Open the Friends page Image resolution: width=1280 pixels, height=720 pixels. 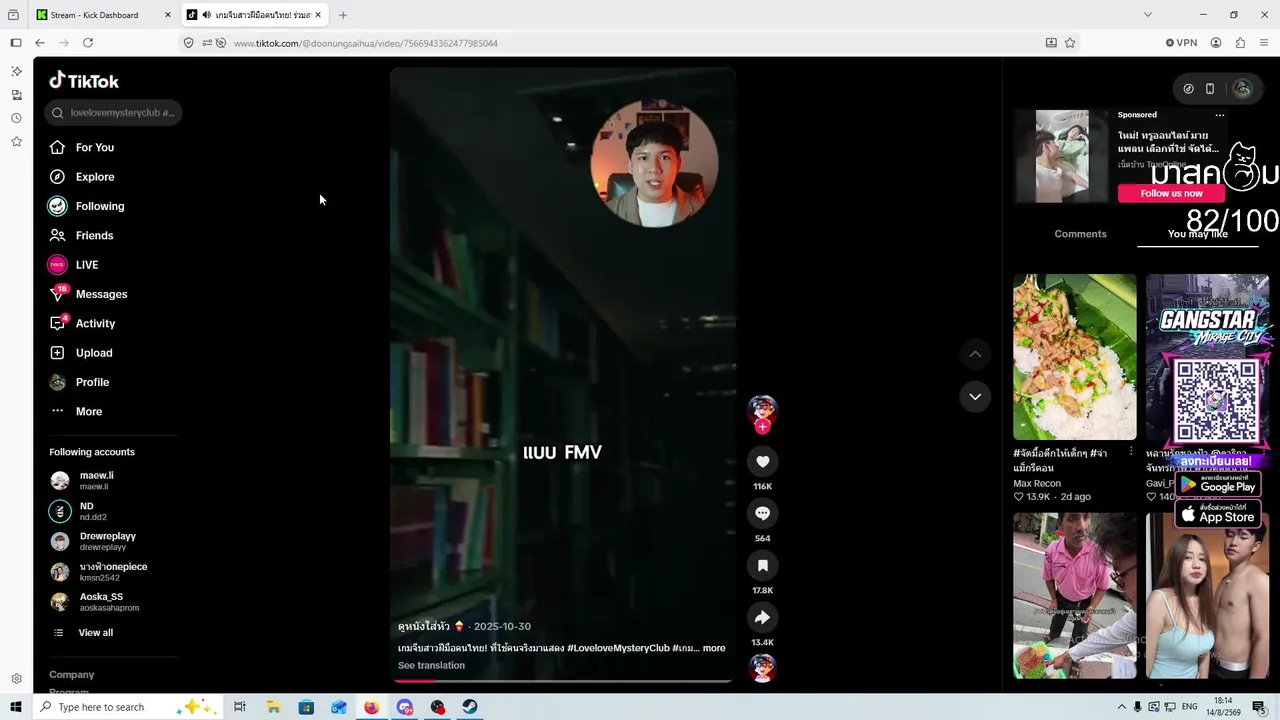coord(94,236)
